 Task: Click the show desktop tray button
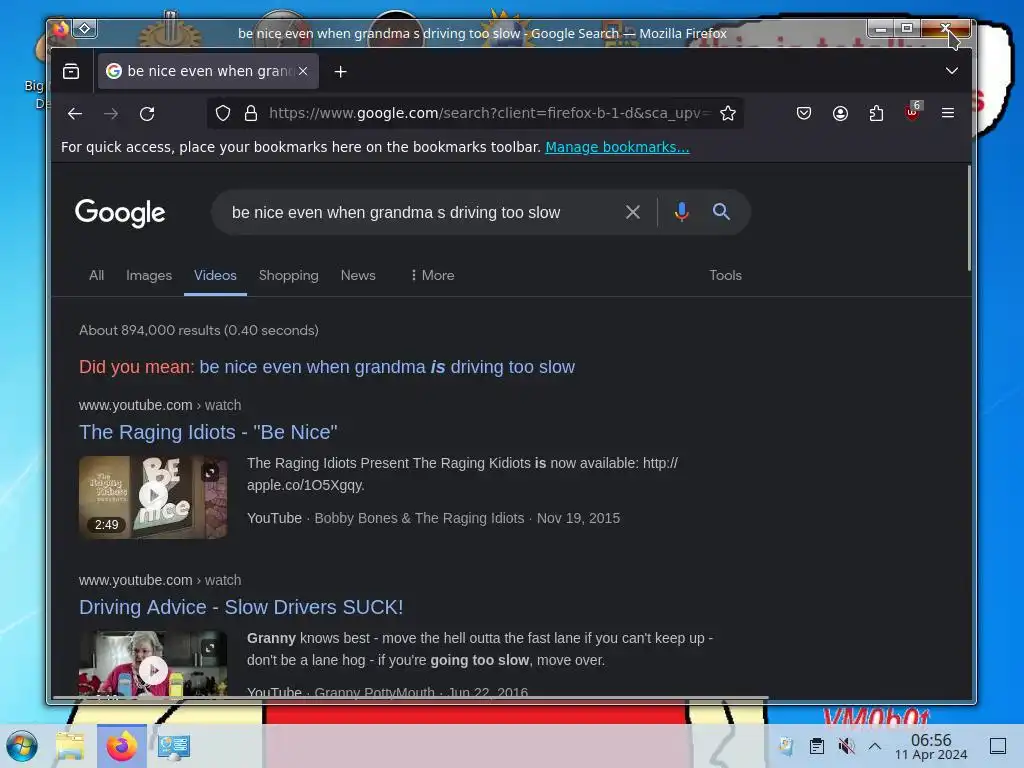click(x=998, y=746)
